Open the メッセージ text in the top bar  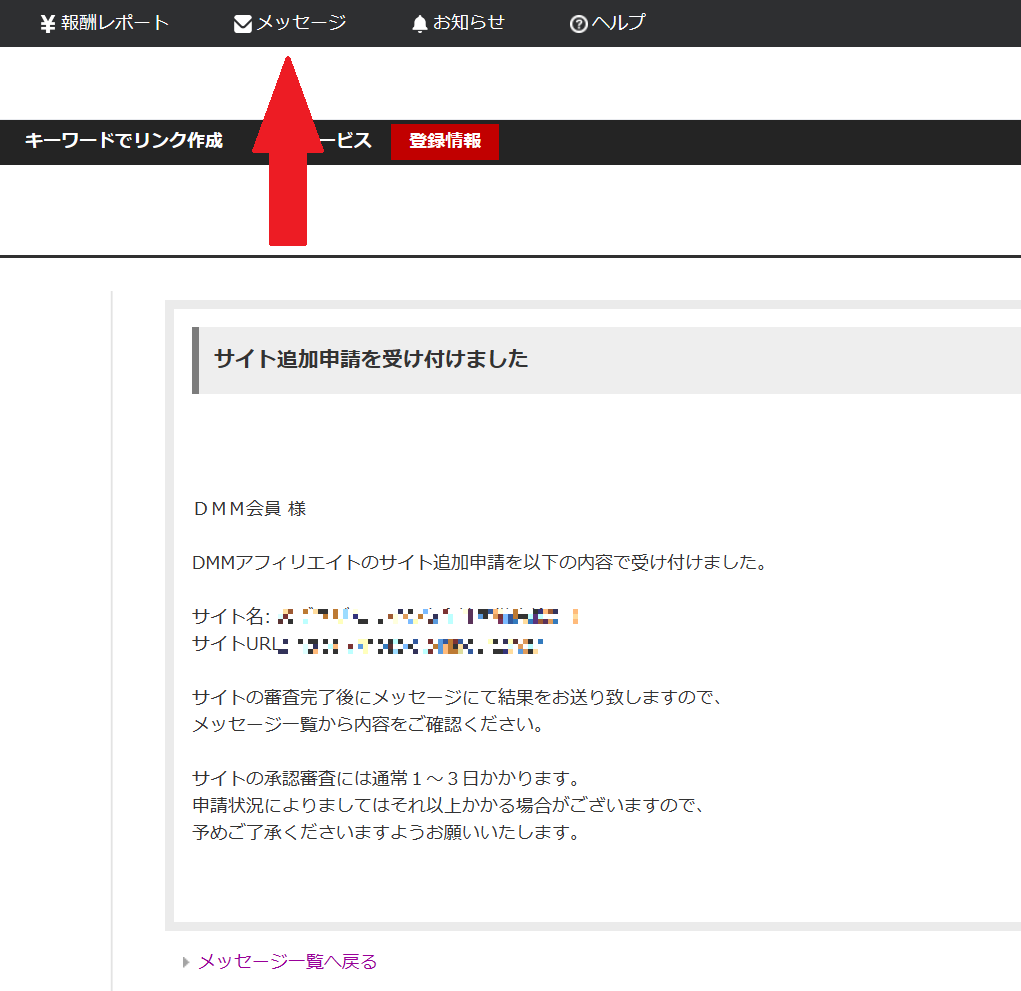pos(301,23)
